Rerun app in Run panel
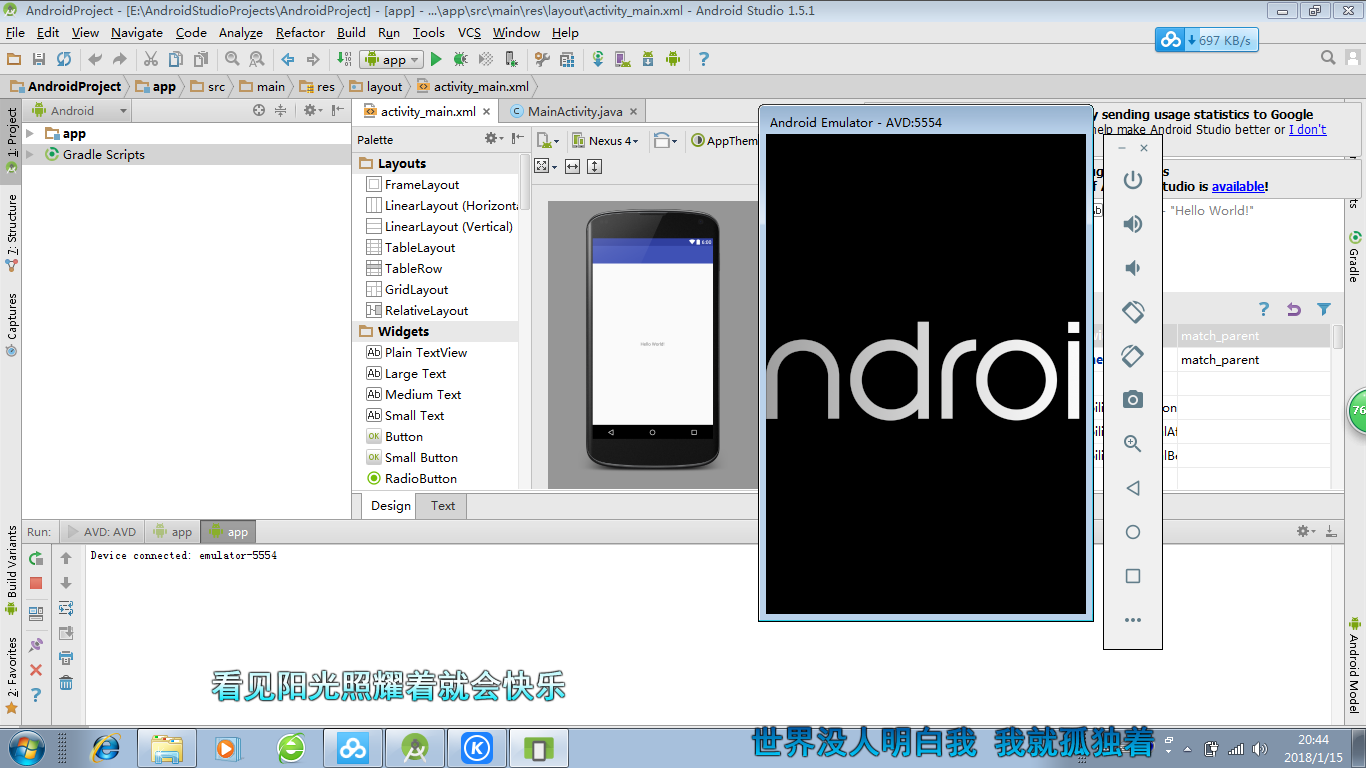The width and height of the screenshot is (1366, 768). [36, 558]
